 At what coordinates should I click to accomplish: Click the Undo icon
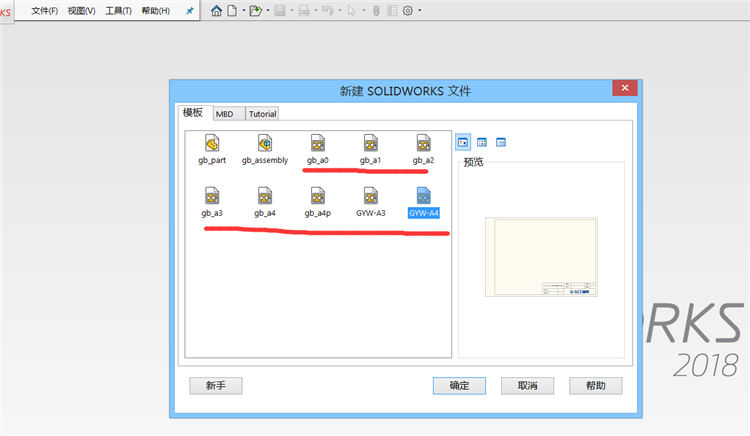328,11
